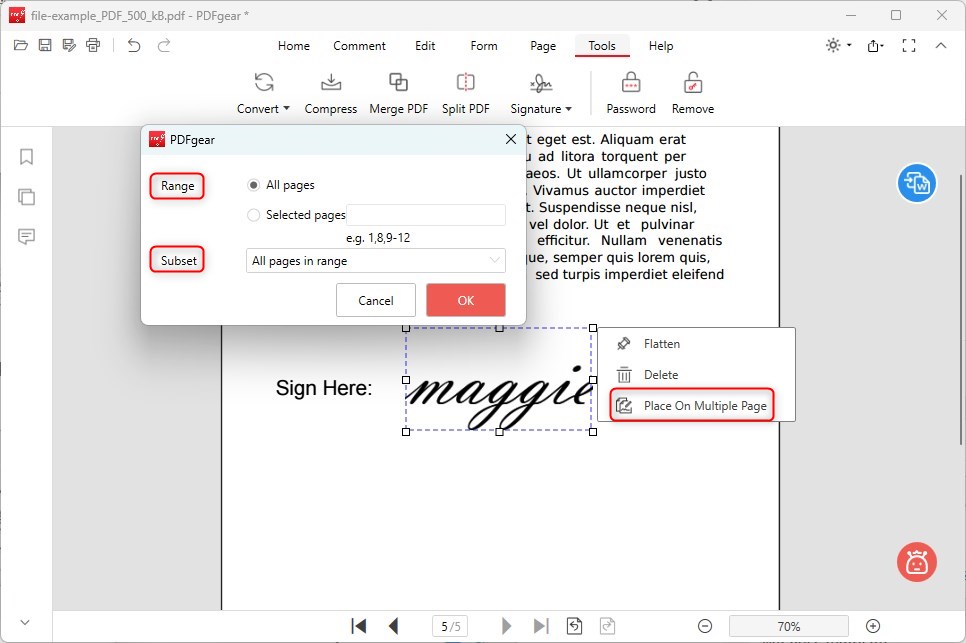
Task: Open the Convert dropdown
Action: click(x=262, y=108)
